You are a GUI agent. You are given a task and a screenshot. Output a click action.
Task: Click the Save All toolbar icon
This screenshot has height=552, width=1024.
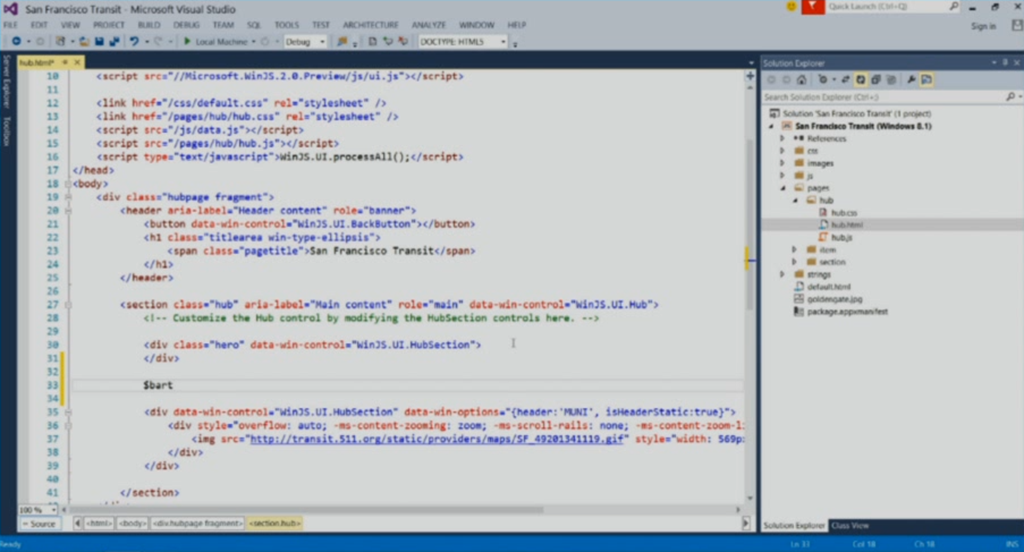coord(114,42)
